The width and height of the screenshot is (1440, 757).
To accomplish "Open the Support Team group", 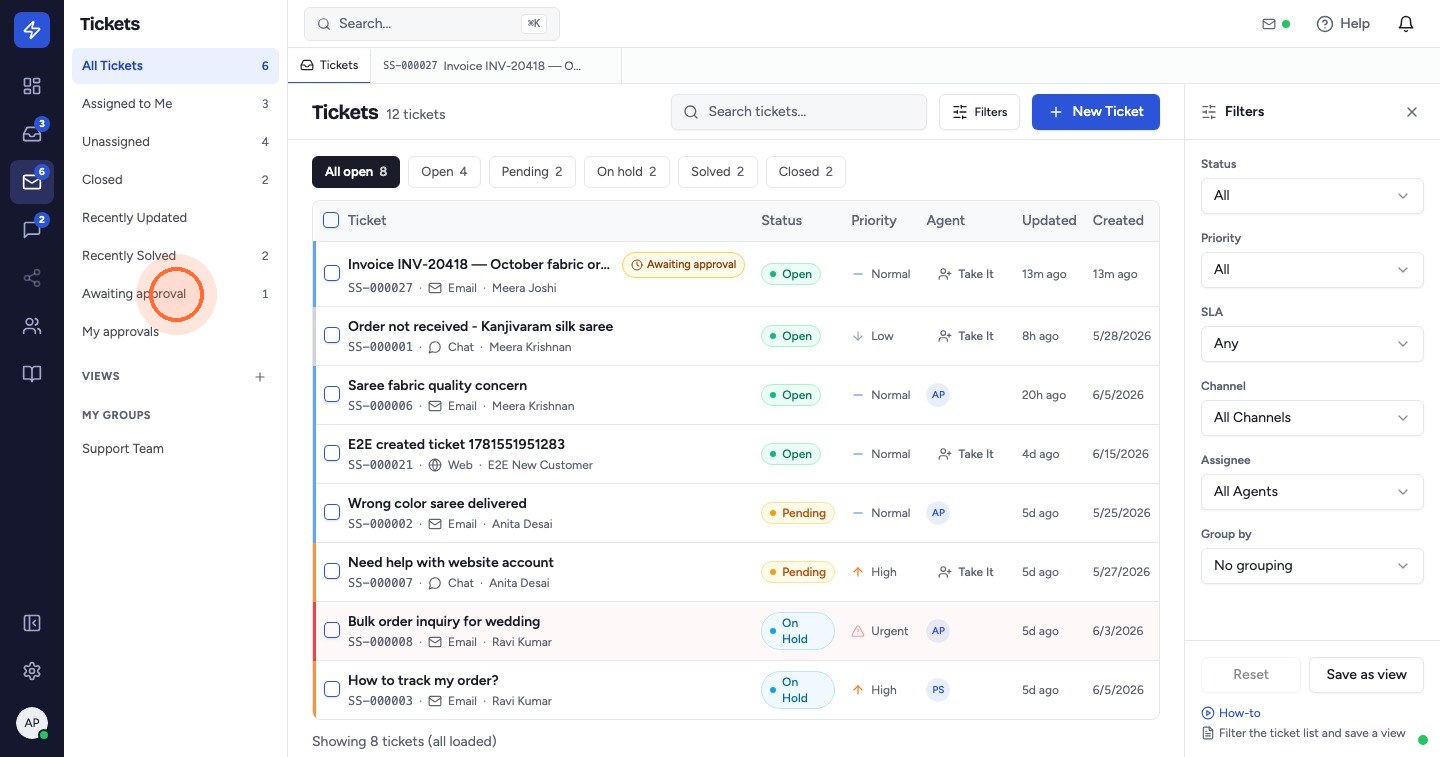I will [175, 449].
